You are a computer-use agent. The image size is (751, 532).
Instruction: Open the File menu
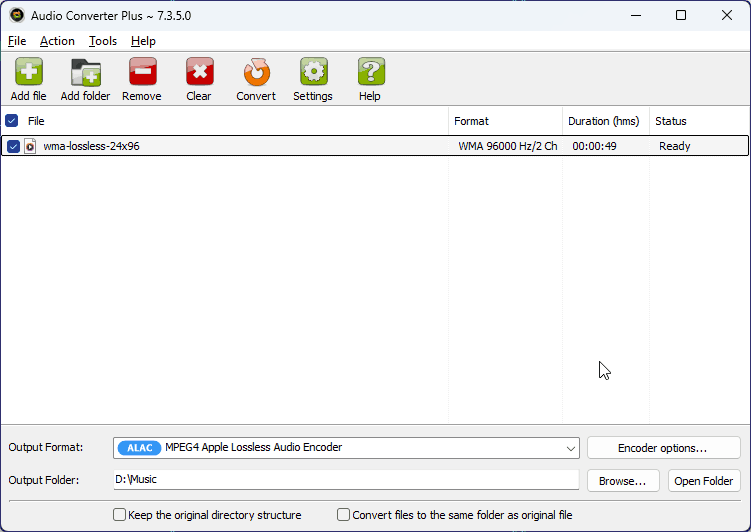tap(17, 41)
